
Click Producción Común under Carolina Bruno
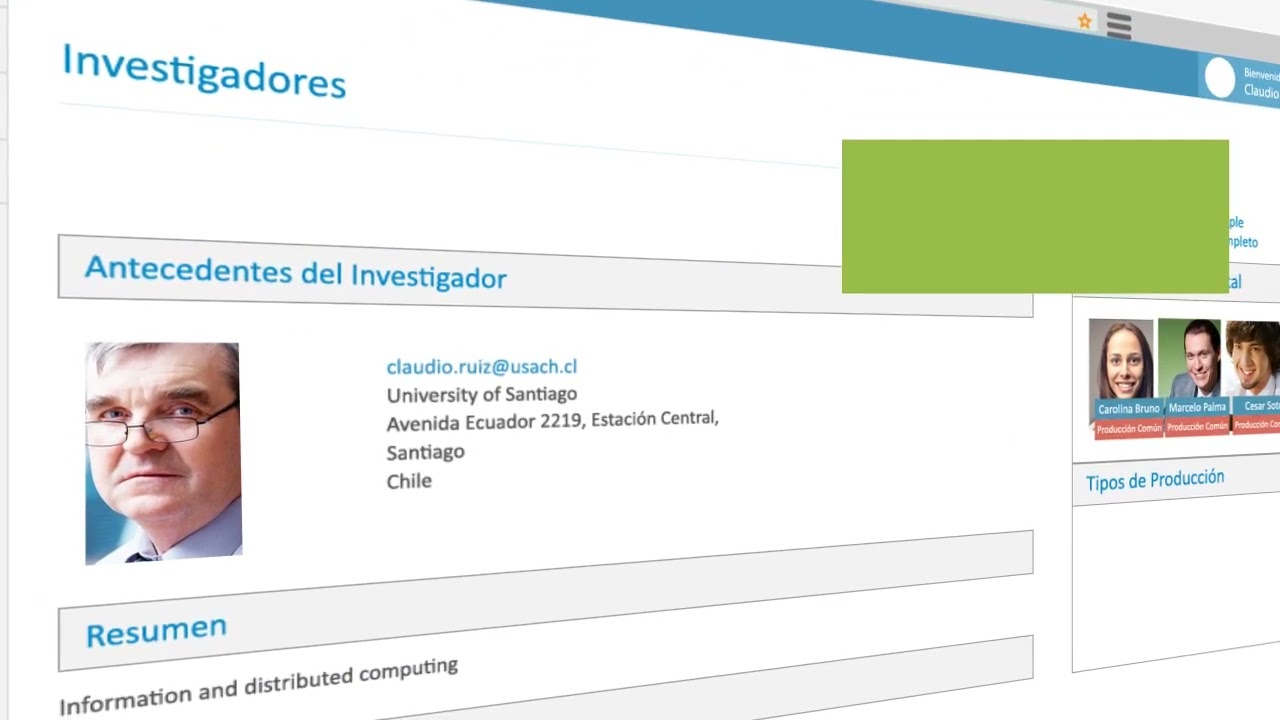coord(1128,429)
